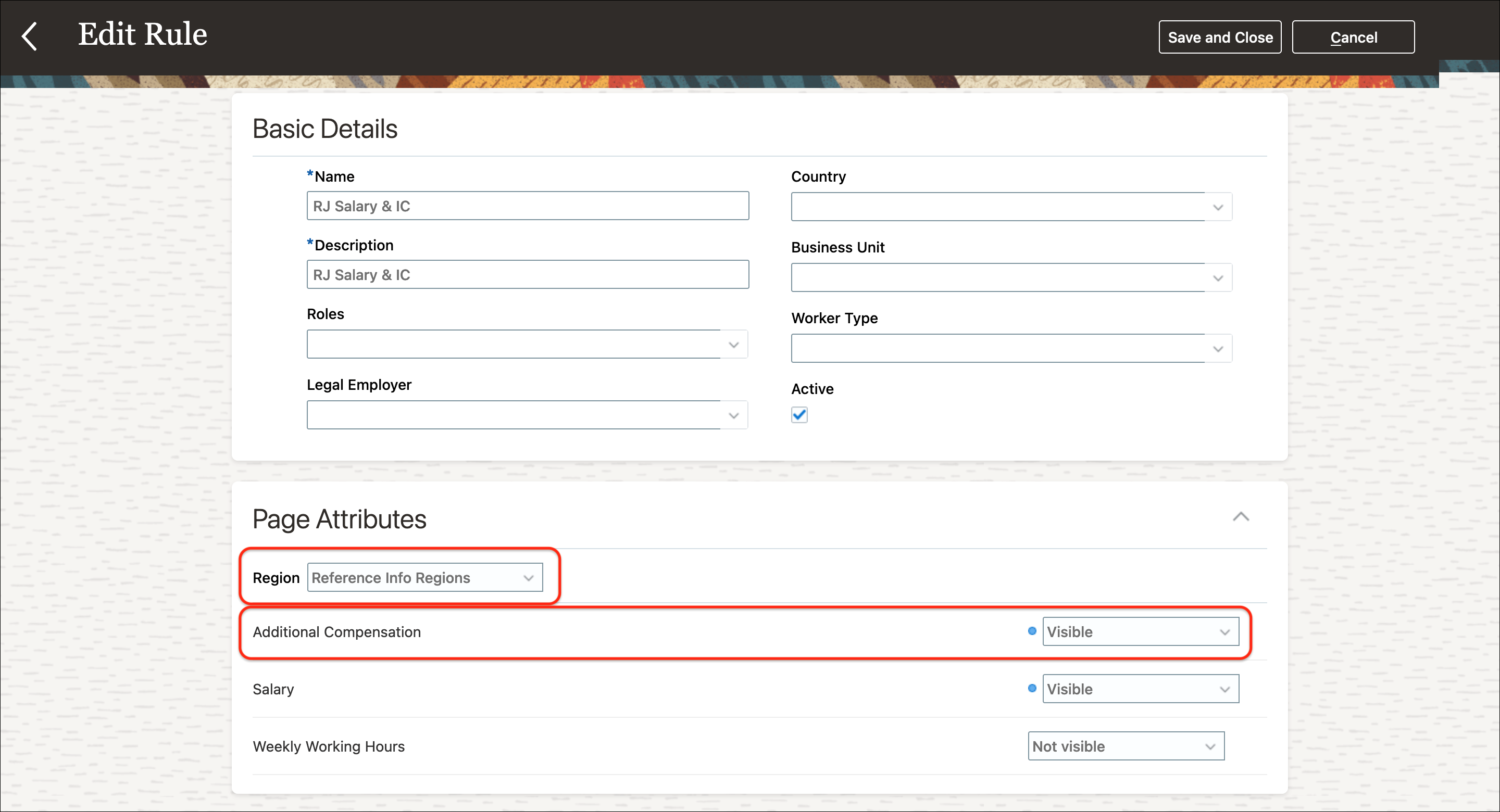Open Weekly Working Hours visibility dropdown

pyautogui.click(x=1126, y=746)
